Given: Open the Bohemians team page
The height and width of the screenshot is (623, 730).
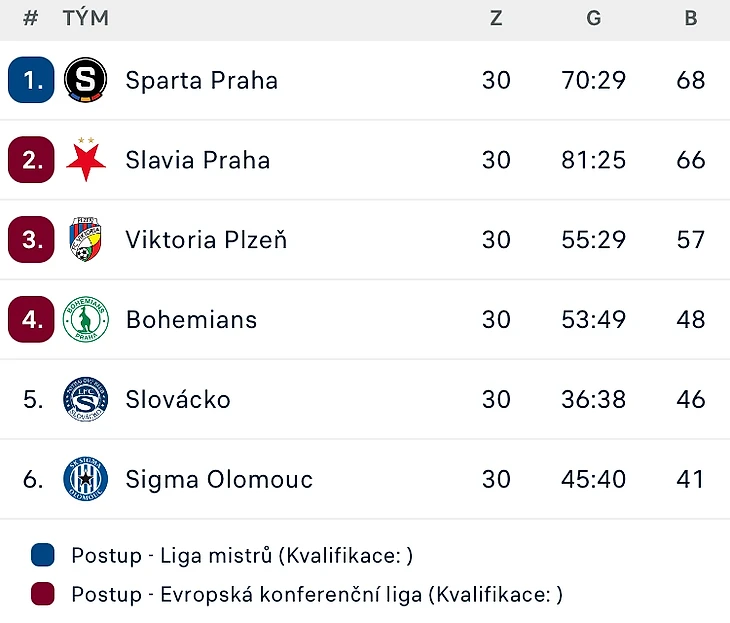Looking at the screenshot, I should 191,320.
